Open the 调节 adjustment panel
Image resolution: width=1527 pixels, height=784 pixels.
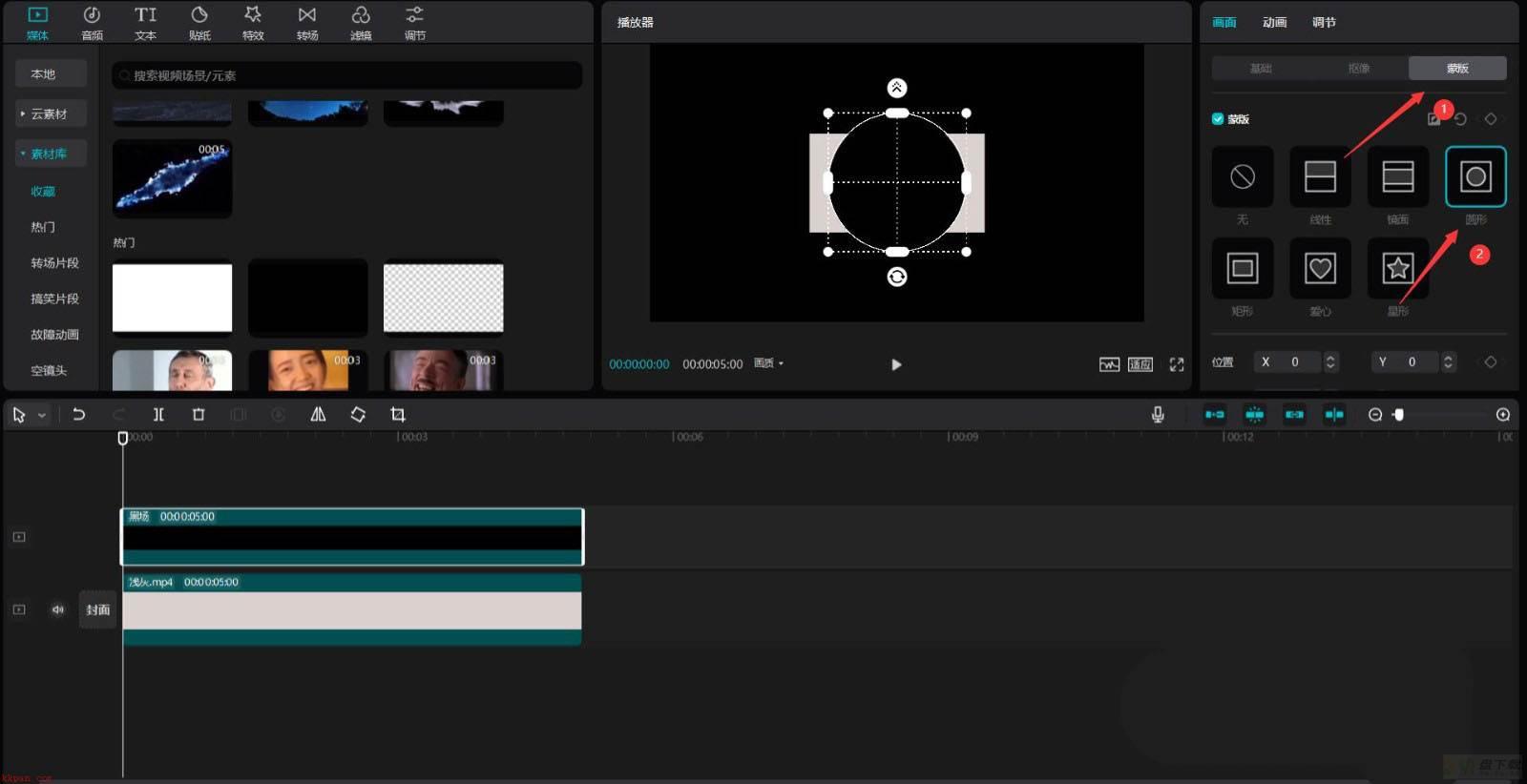point(414,23)
